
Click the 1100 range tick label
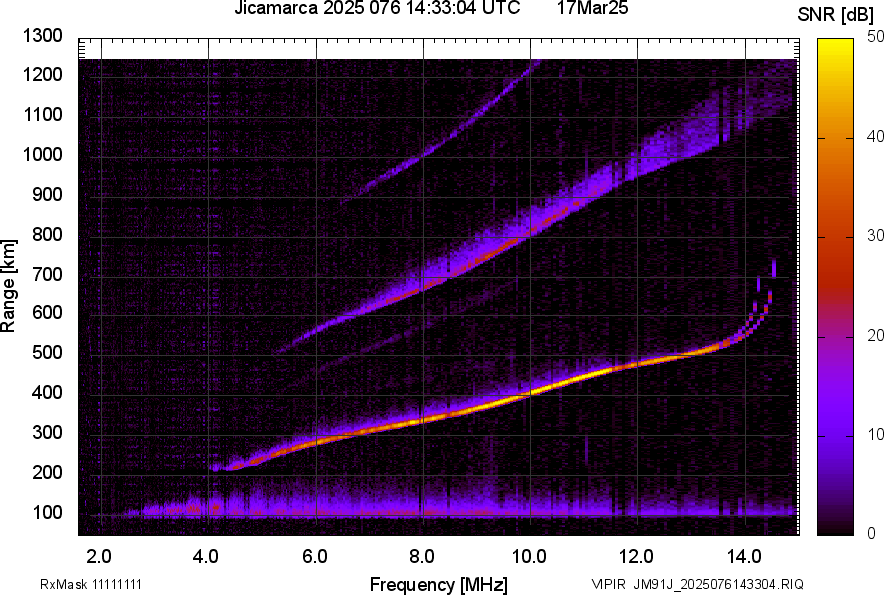pyautogui.click(x=43, y=114)
